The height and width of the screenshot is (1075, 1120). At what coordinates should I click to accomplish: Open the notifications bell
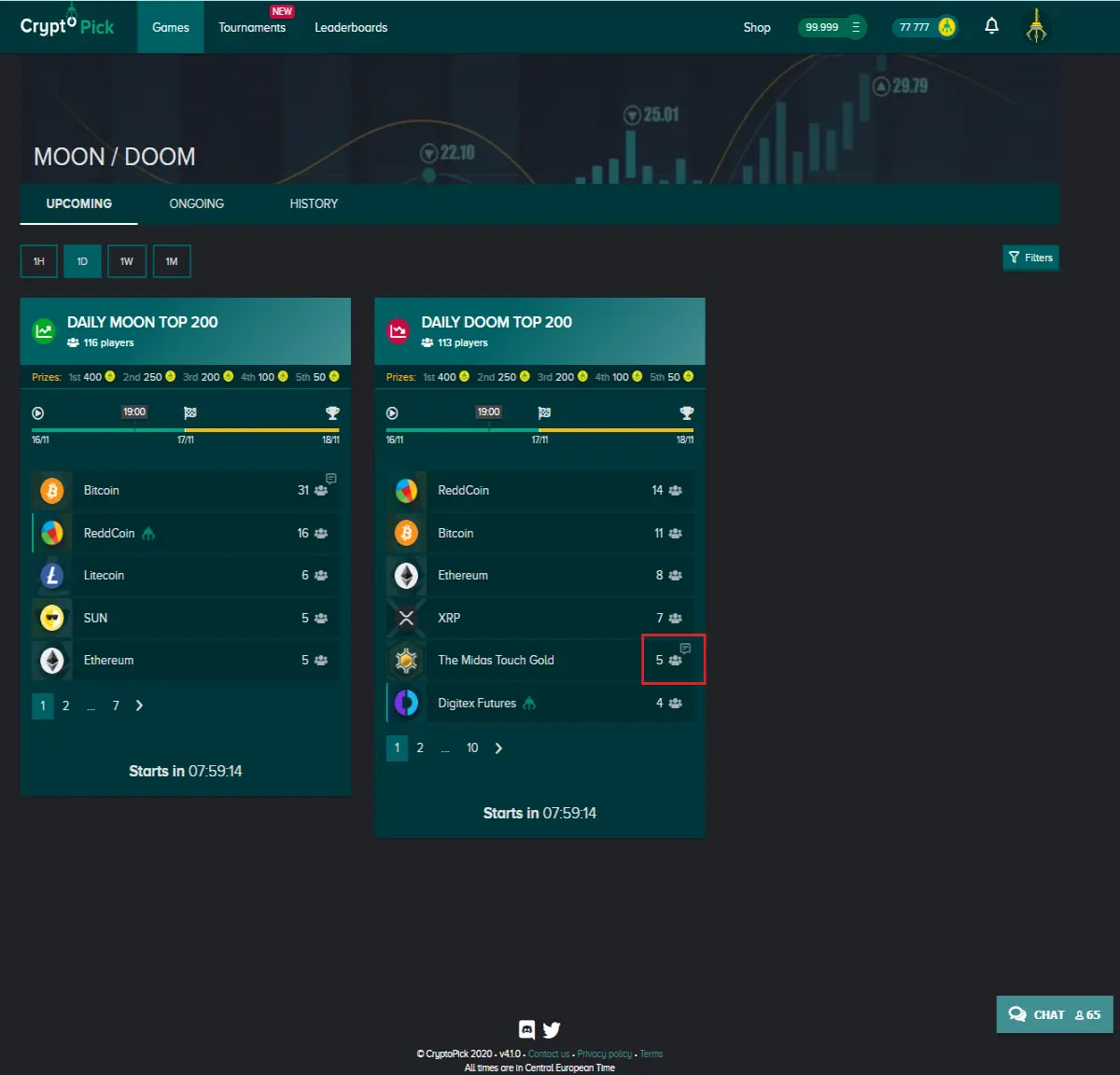[991, 26]
